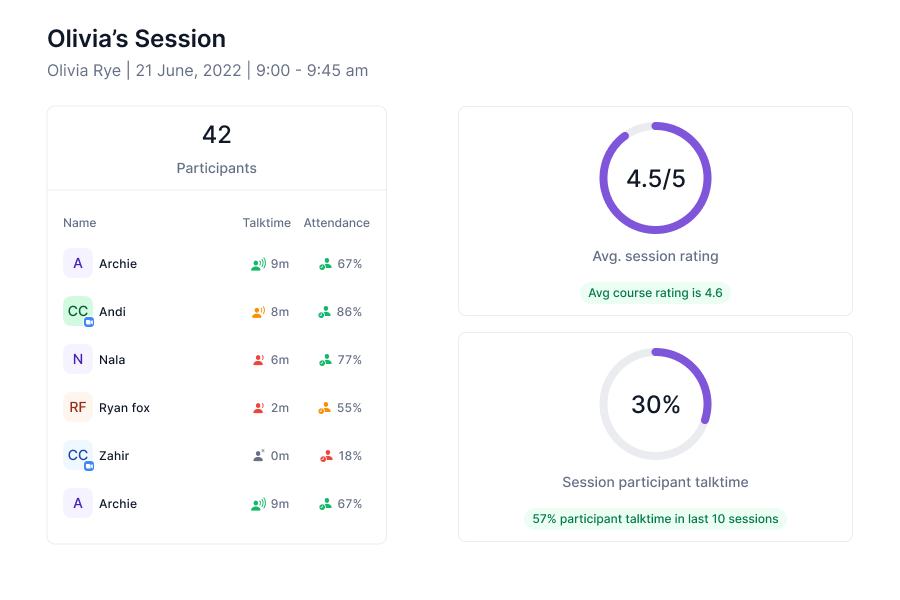Click the "57% participant talktime" badge
This screenshot has width=900, height=600.
click(655, 519)
